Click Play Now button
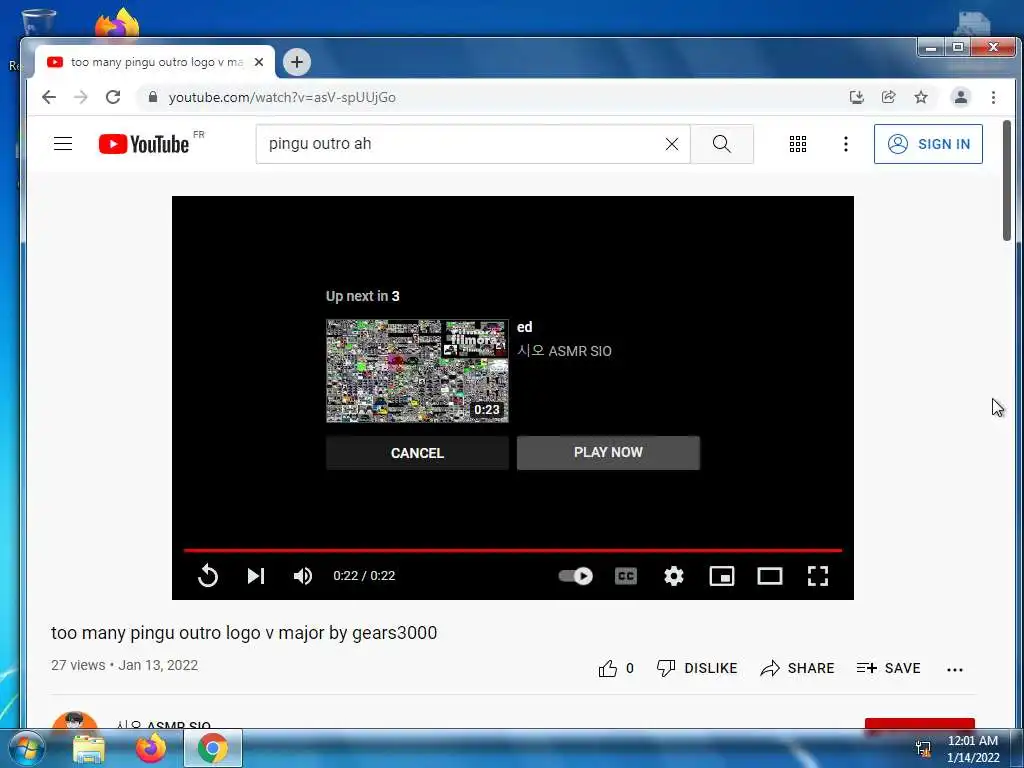The image size is (1024, 768). (x=608, y=453)
